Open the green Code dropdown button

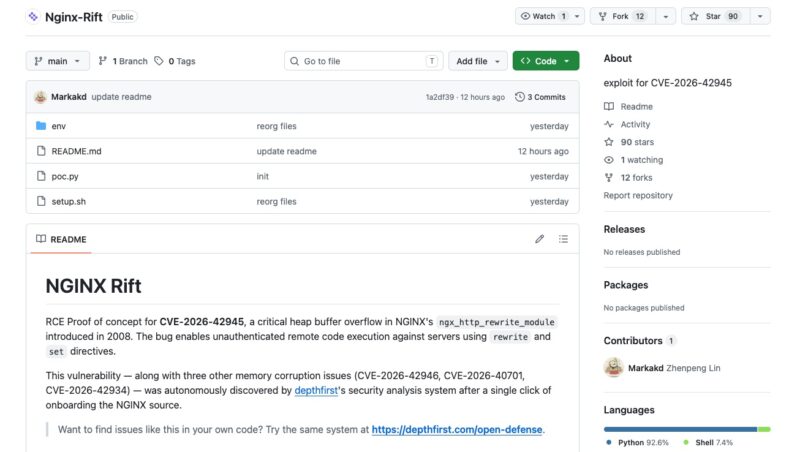545,61
